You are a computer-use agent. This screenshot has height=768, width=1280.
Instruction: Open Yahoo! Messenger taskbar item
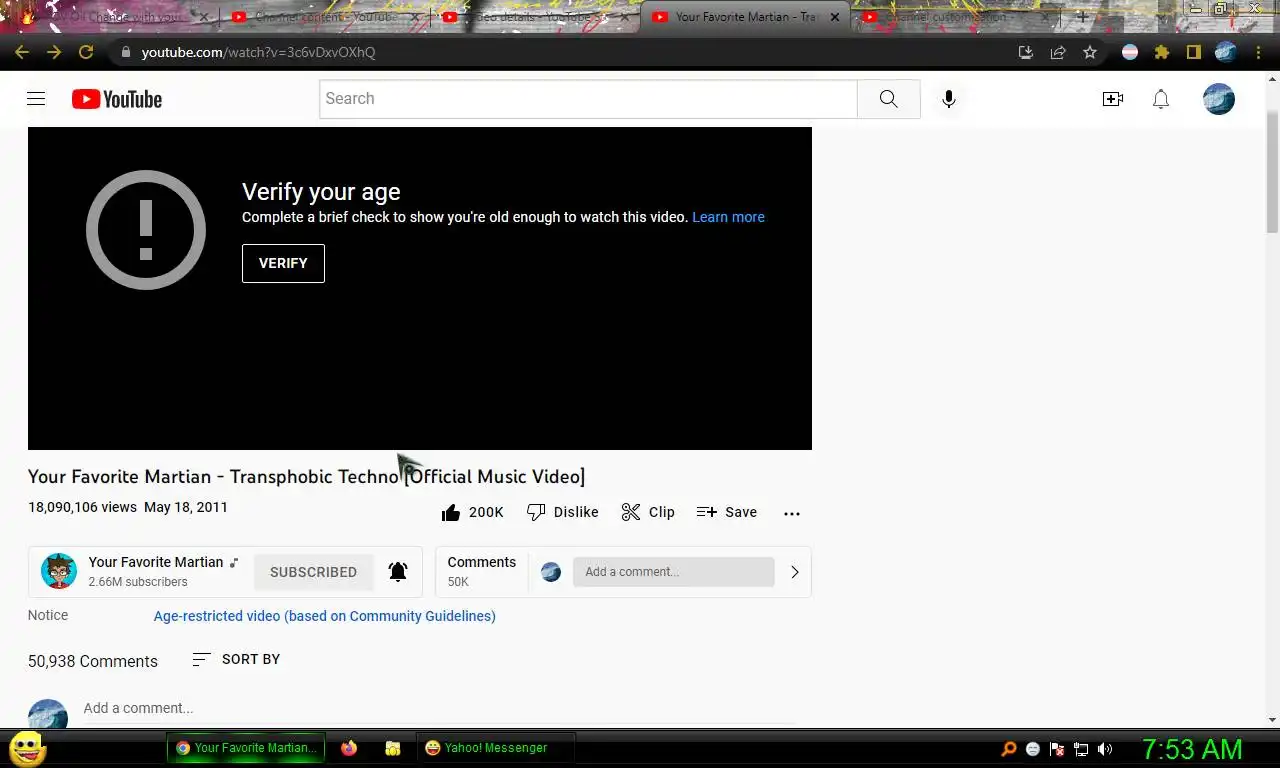pyautogui.click(x=495, y=748)
